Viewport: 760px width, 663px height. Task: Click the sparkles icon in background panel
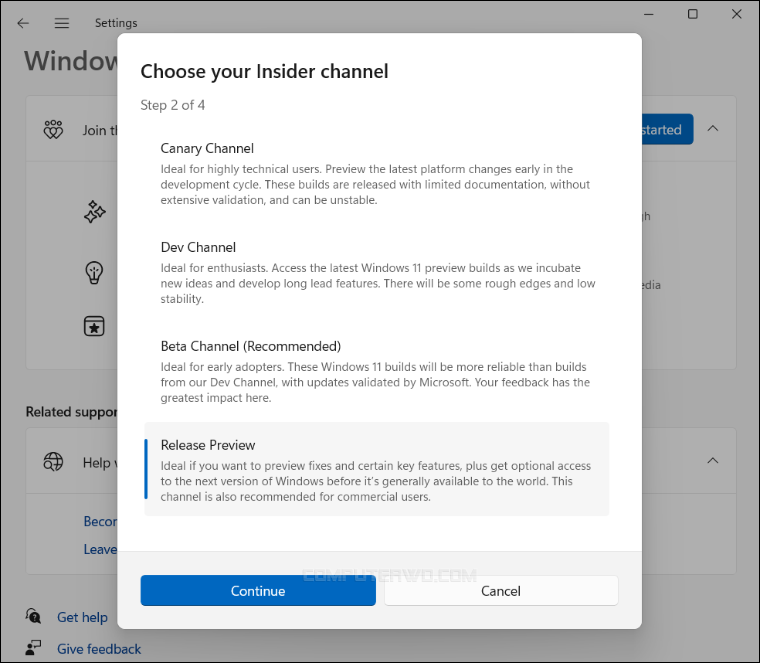click(95, 212)
